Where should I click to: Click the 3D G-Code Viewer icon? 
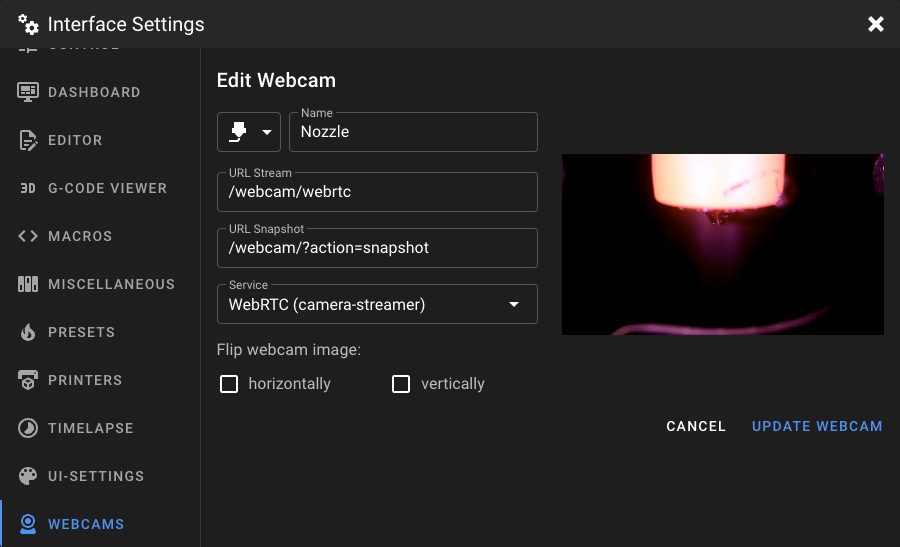coord(28,188)
